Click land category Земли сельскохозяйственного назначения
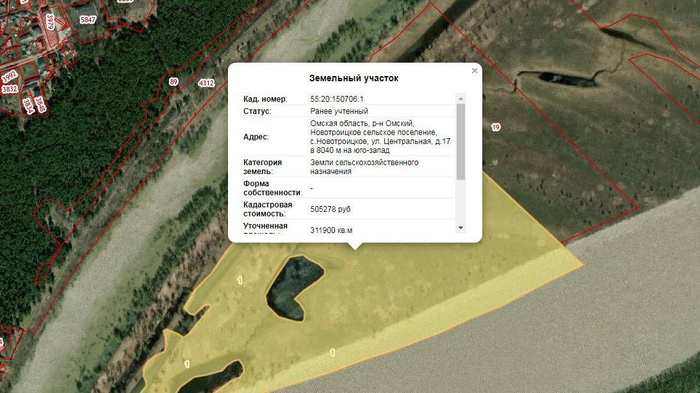This screenshot has width=700, height=393. point(364,167)
